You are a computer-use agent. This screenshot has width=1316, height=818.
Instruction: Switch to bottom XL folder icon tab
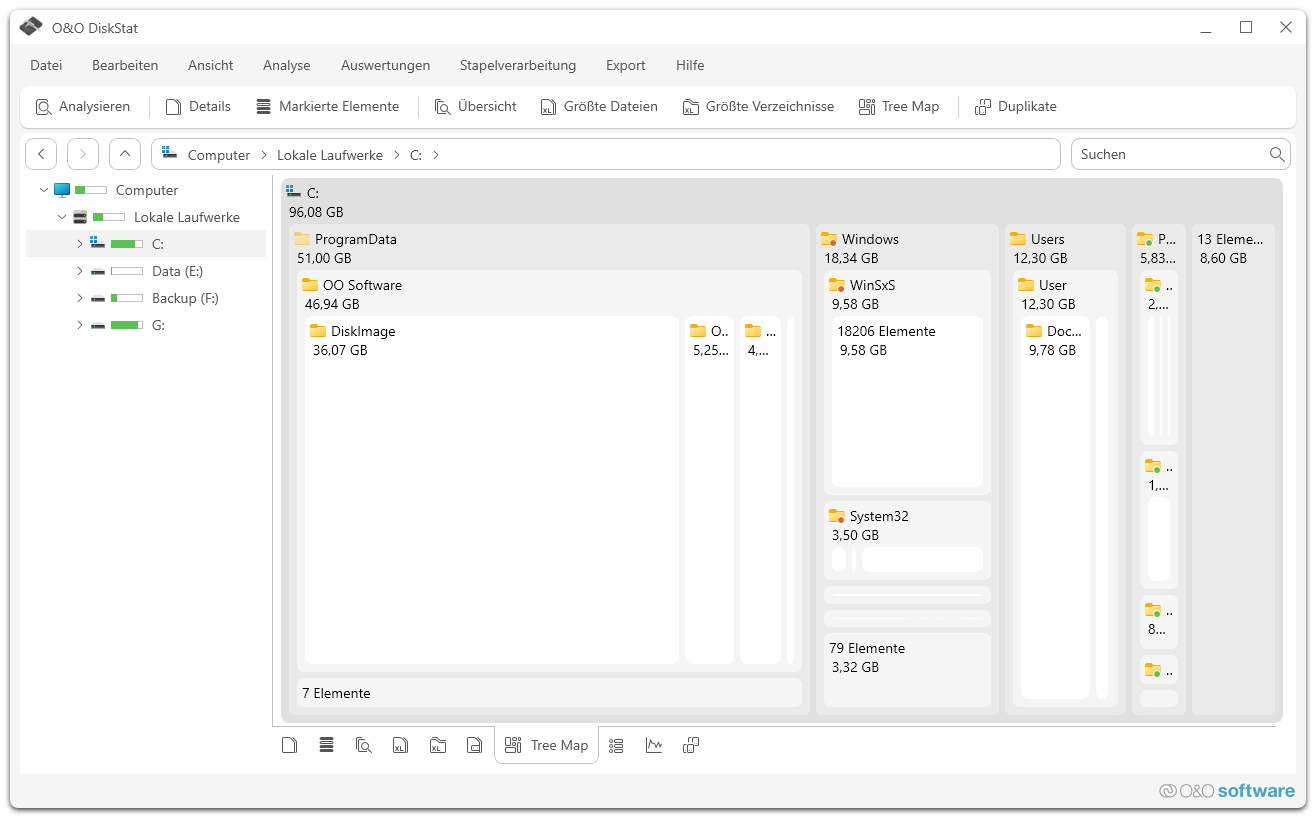click(x=437, y=745)
